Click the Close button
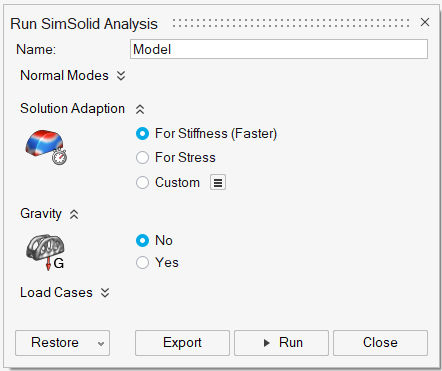This screenshot has width=442, height=371. pos(380,343)
